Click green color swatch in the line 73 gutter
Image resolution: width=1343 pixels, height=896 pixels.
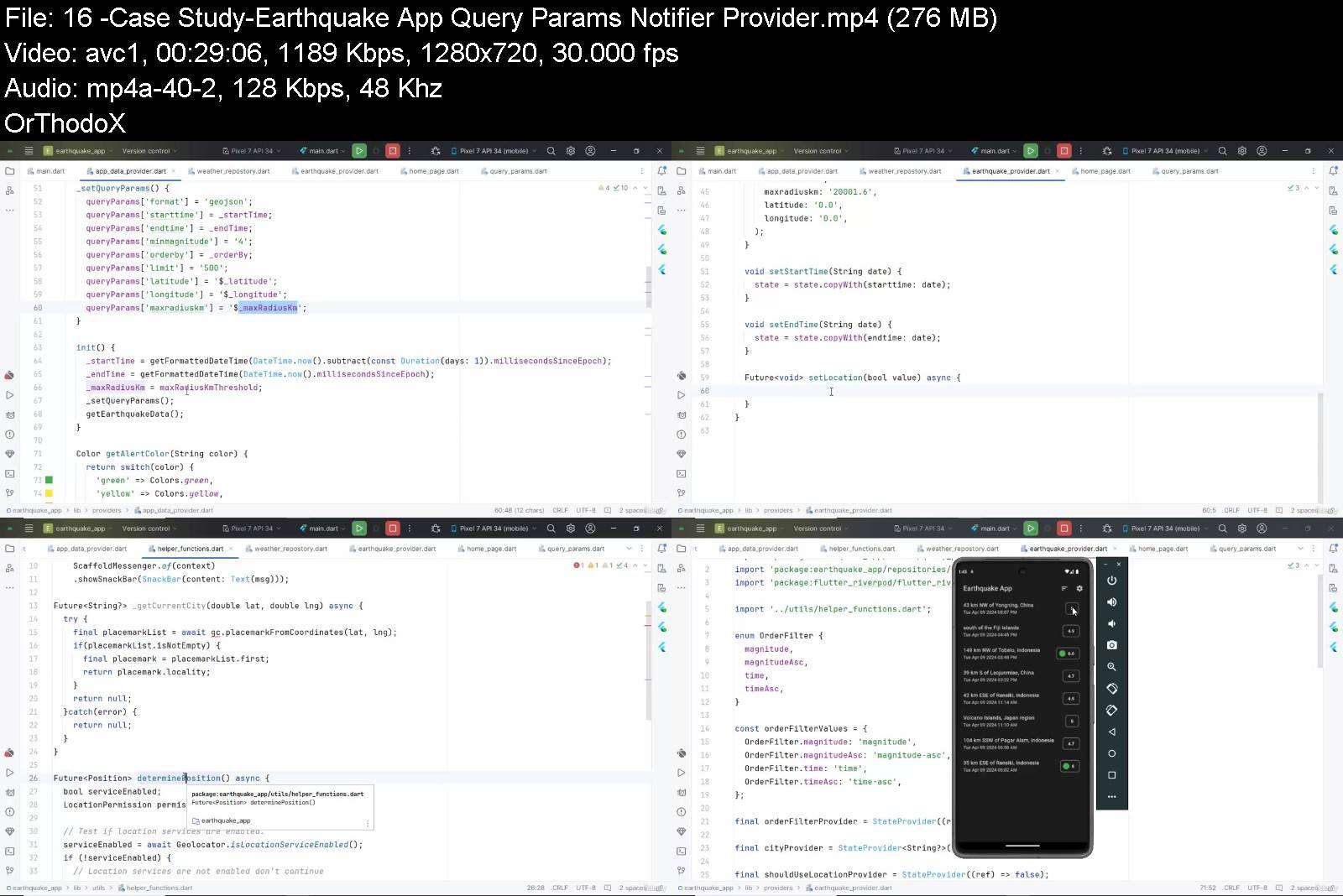pyautogui.click(x=49, y=480)
